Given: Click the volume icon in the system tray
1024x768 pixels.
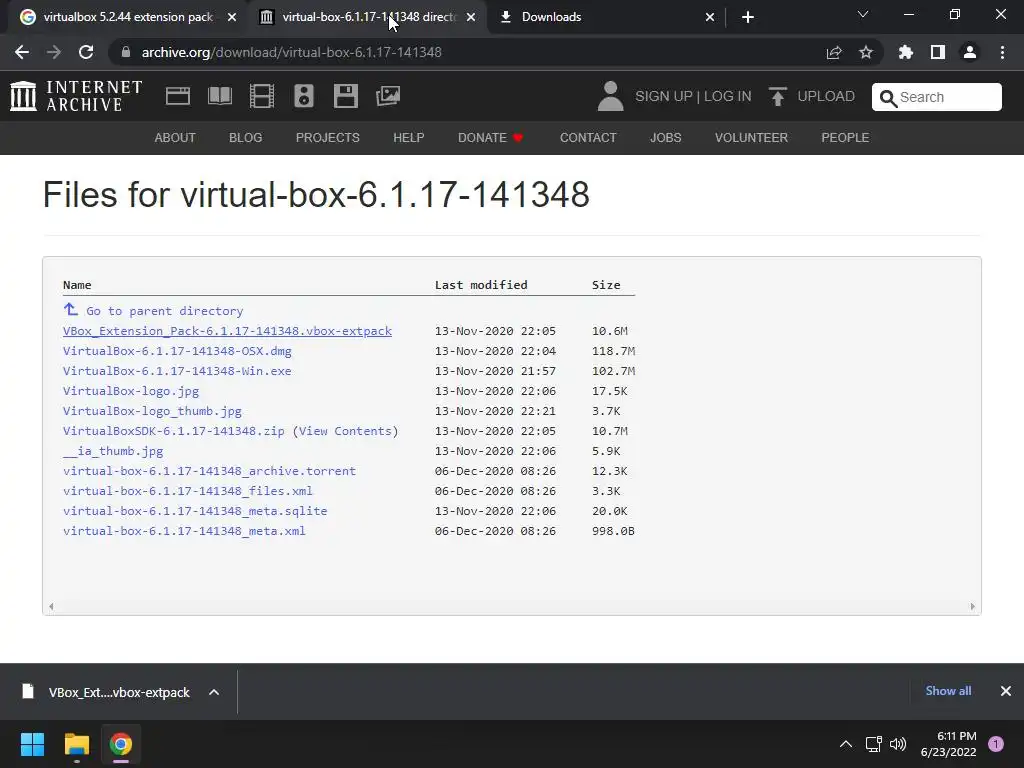Looking at the screenshot, I should point(898,744).
